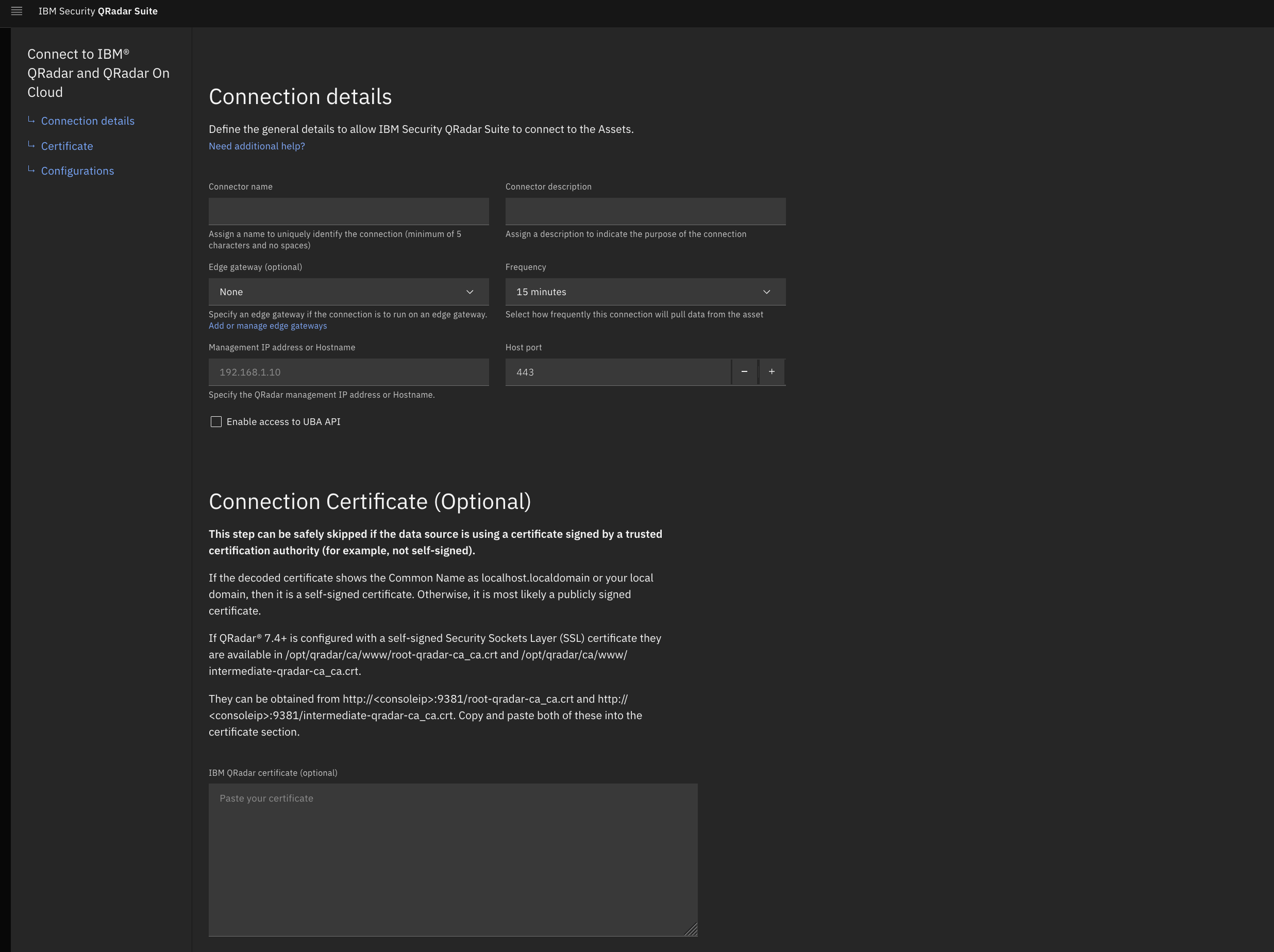Image resolution: width=1274 pixels, height=952 pixels.
Task: Open the hamburger navigation menu
Action: click(x=16, y=11)
